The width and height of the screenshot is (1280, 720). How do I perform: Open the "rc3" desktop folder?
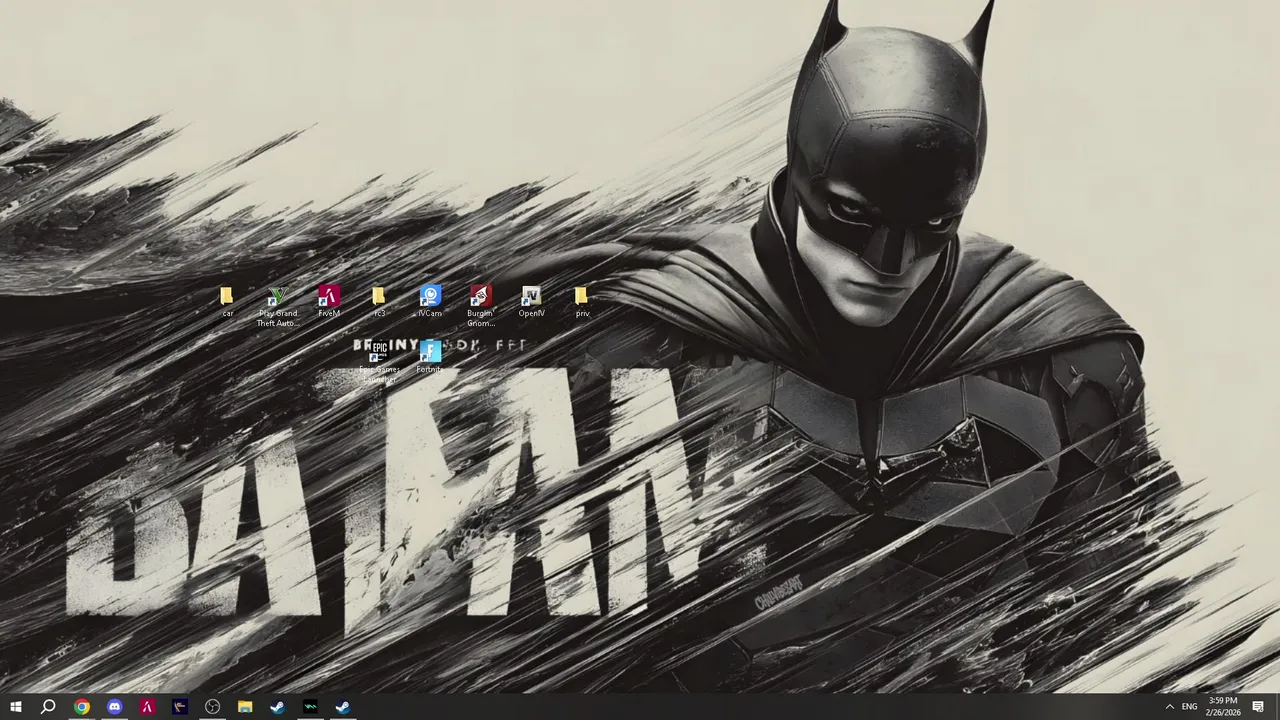(379, 301)
